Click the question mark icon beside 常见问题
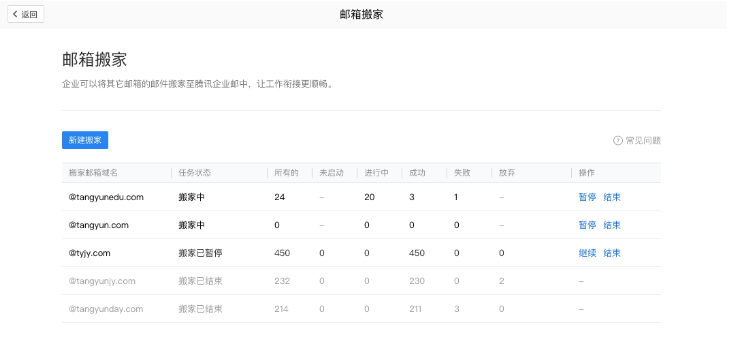Screen dimensions: 732x361 (x=618, y=141)
